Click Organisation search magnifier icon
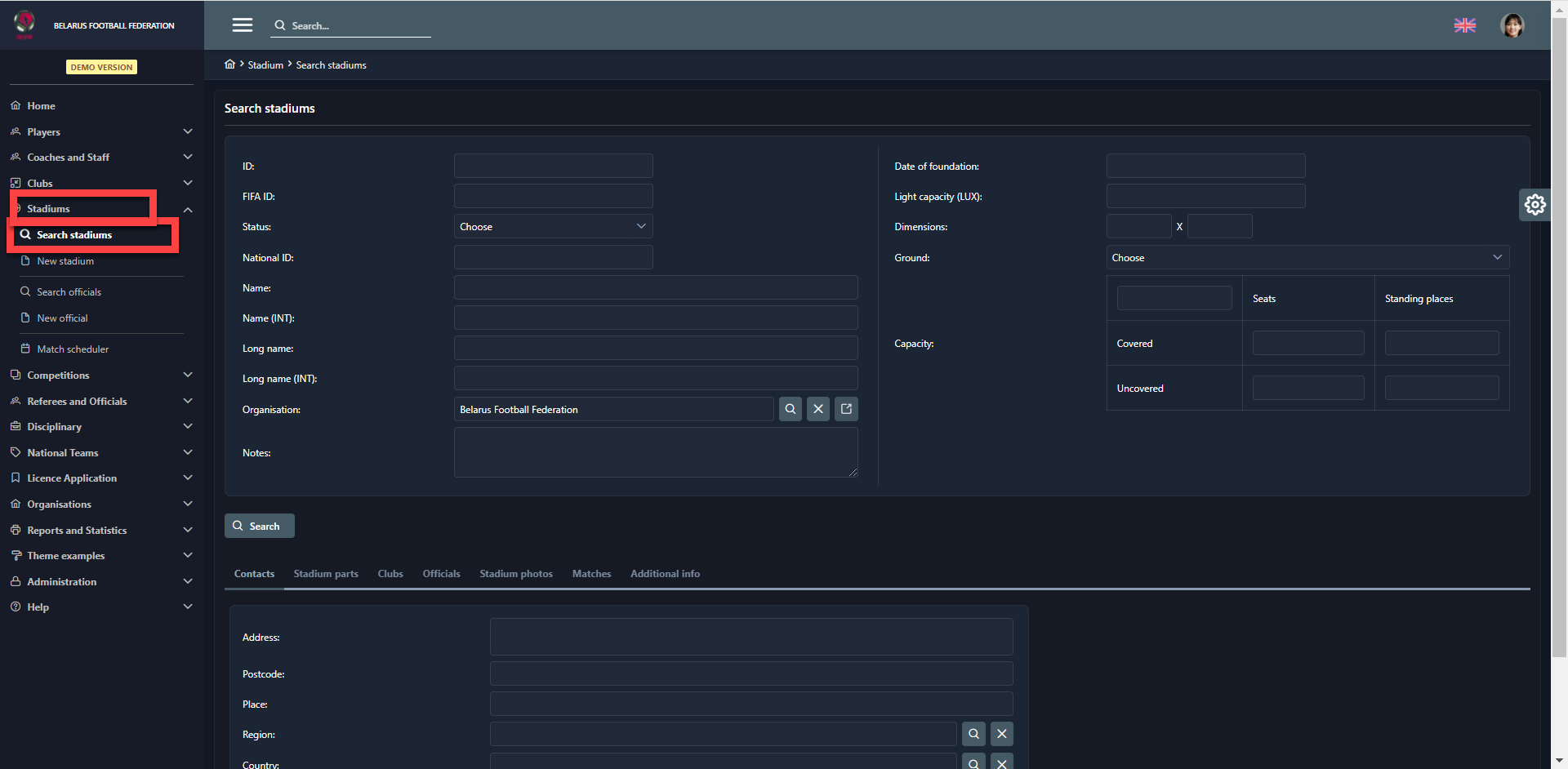 790,409
